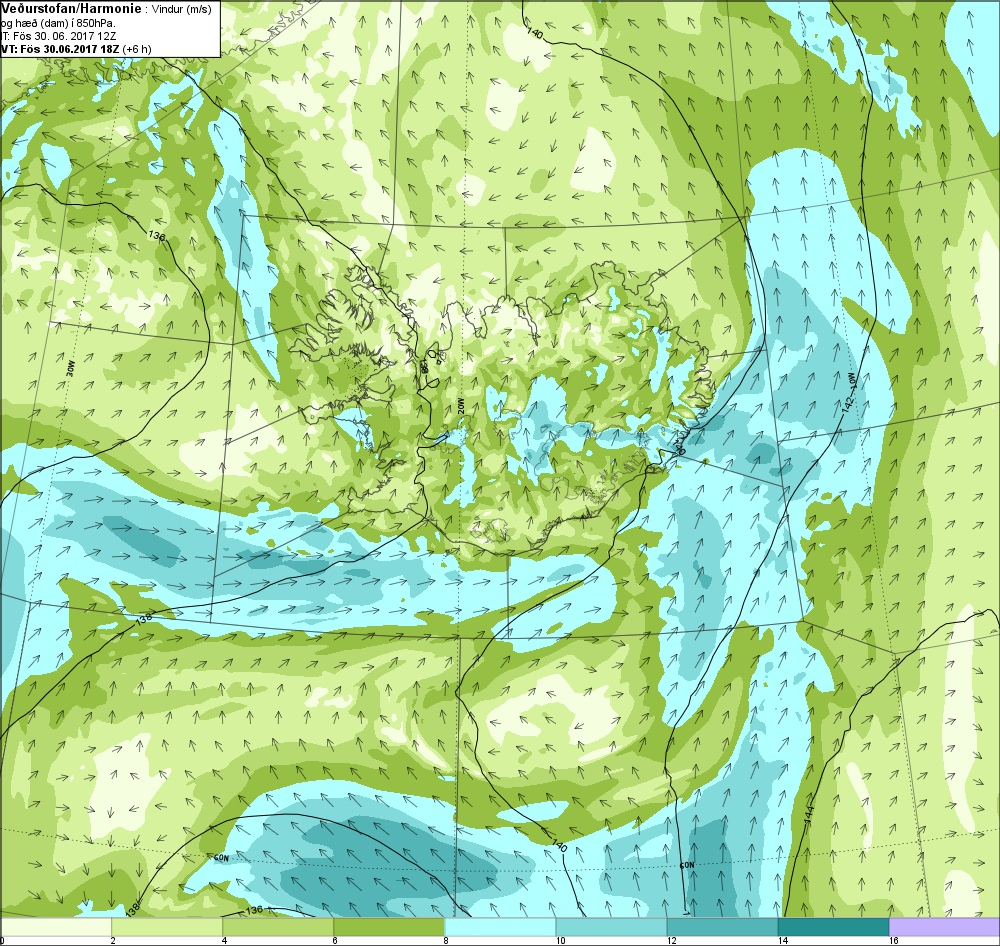Choose the purple legend swatch above 16 m/s

(945, 926)
